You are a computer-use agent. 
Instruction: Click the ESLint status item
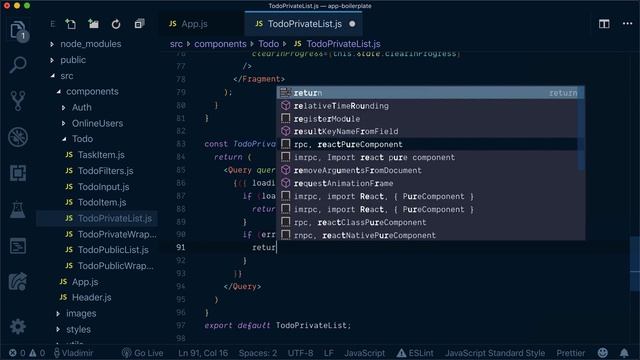tap(415, 353)
